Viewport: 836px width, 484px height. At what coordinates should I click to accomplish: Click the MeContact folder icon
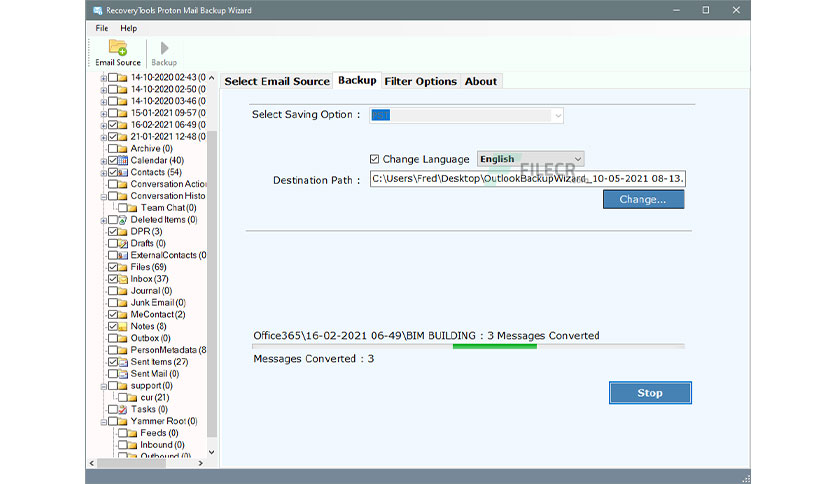click(123, 314)
